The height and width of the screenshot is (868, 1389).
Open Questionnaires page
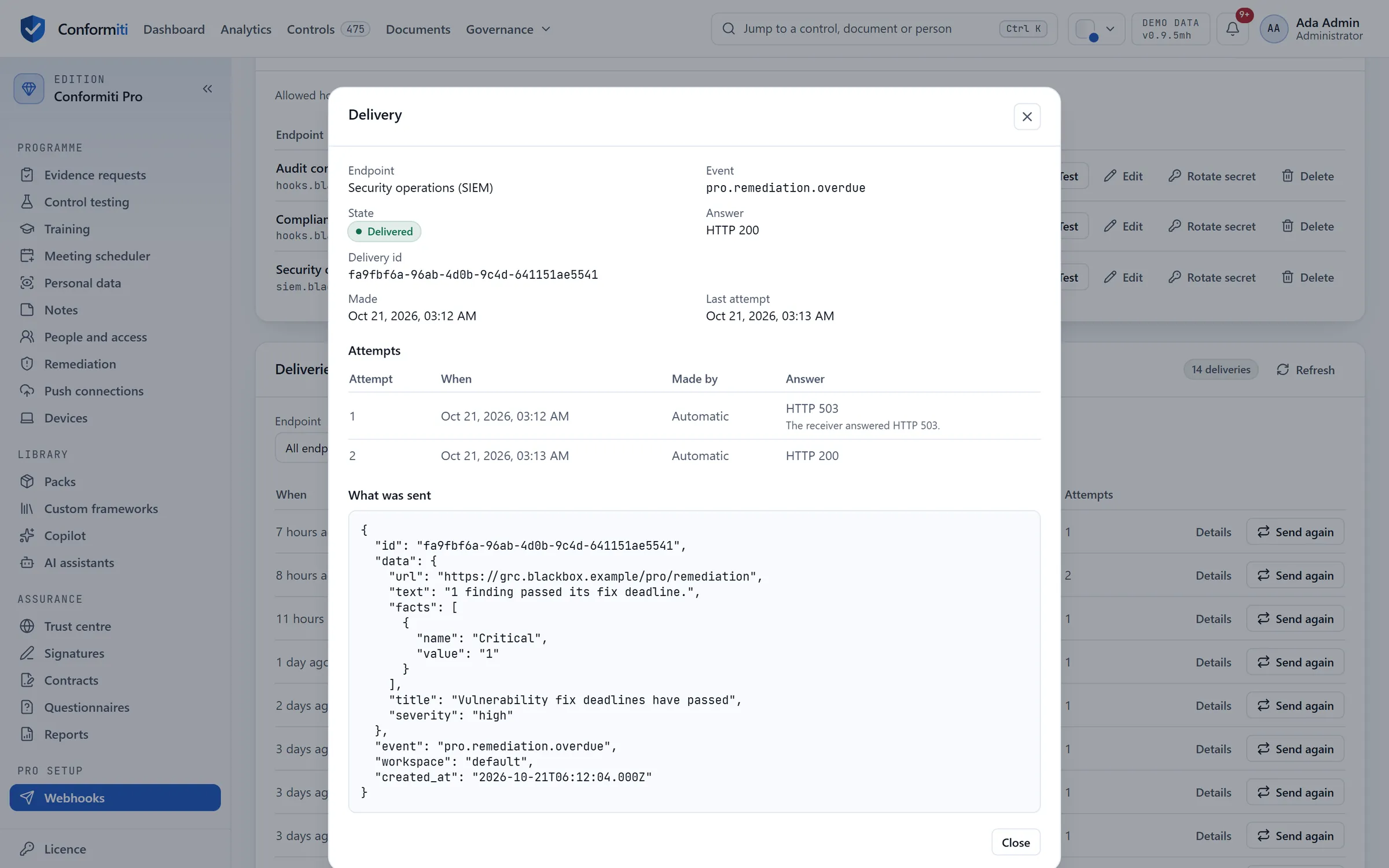tap(115, 707)
